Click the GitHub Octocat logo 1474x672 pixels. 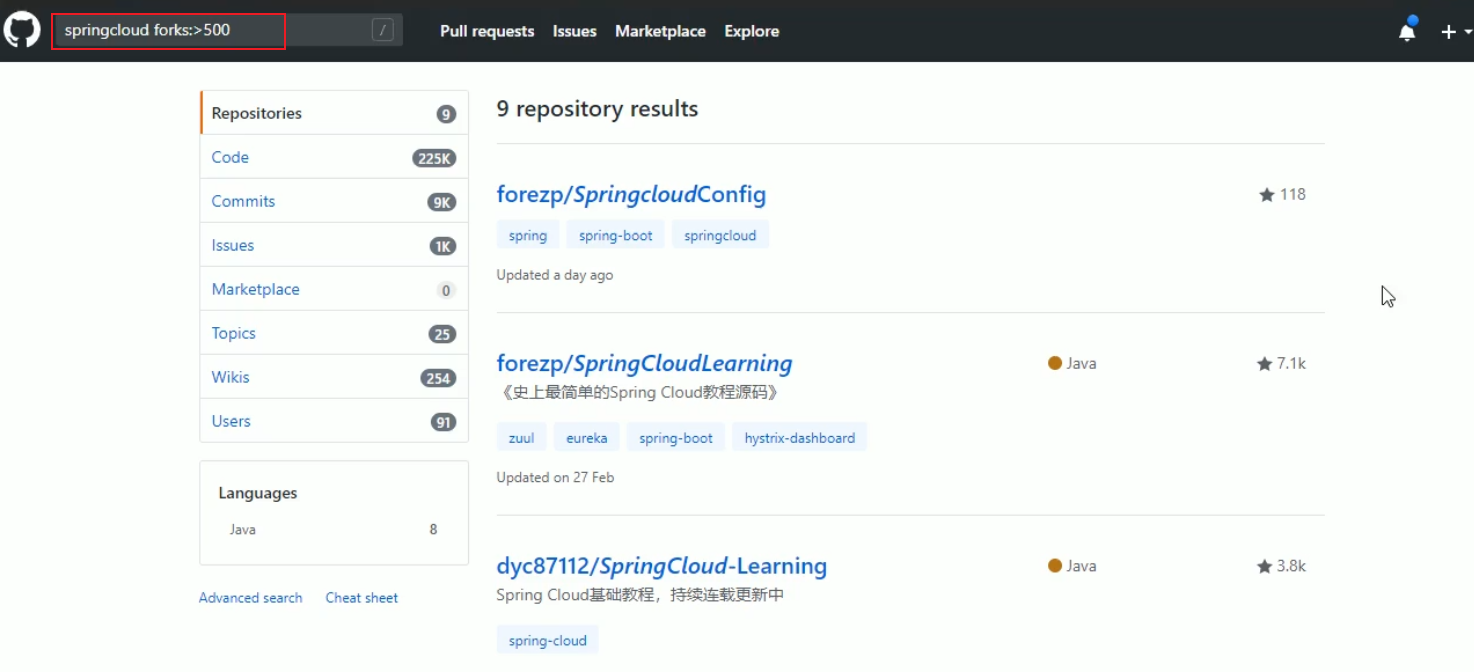(x=22, y=30)
